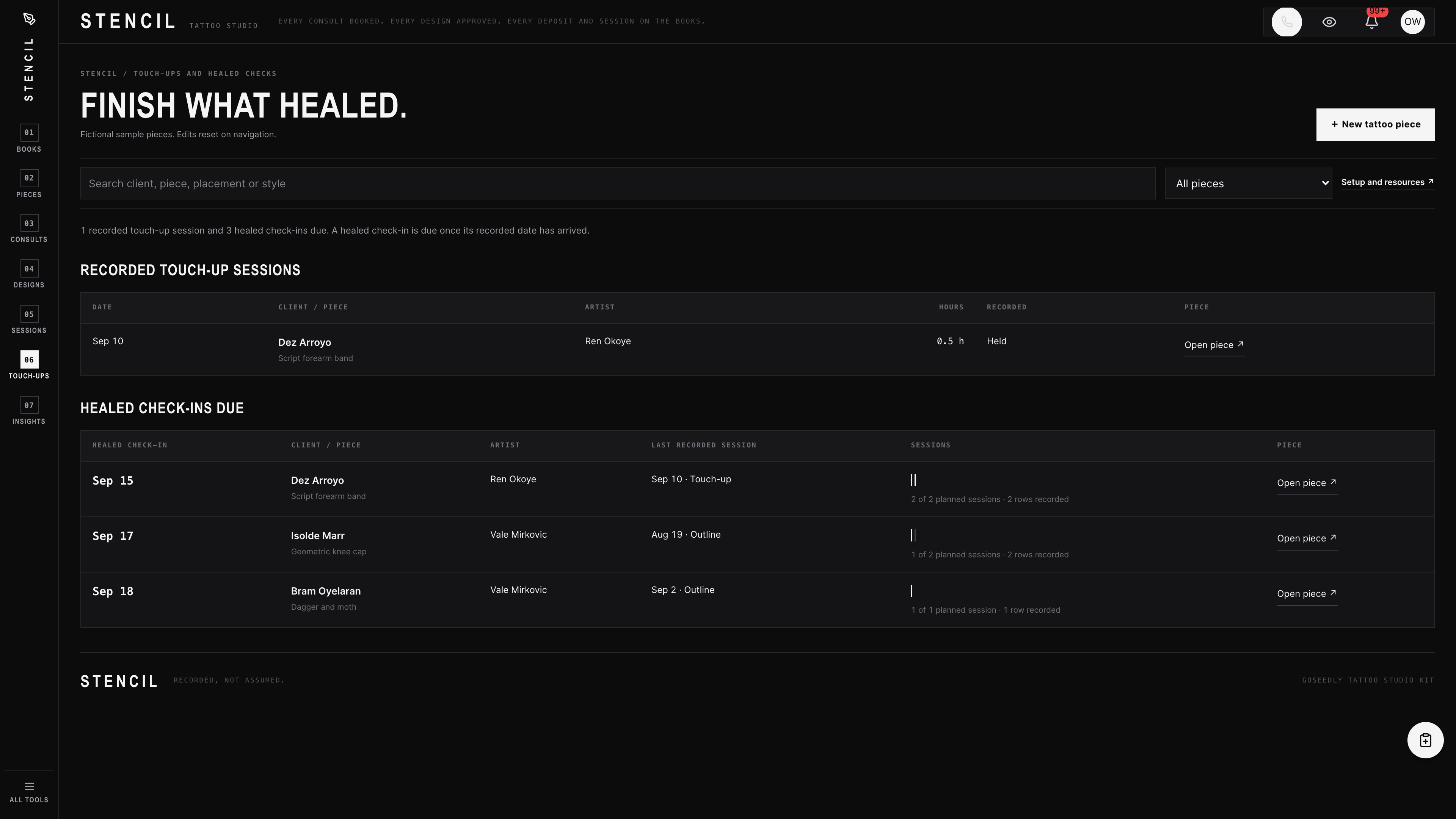Go to 04 Designs in the sidebar

tap(29, 275)
